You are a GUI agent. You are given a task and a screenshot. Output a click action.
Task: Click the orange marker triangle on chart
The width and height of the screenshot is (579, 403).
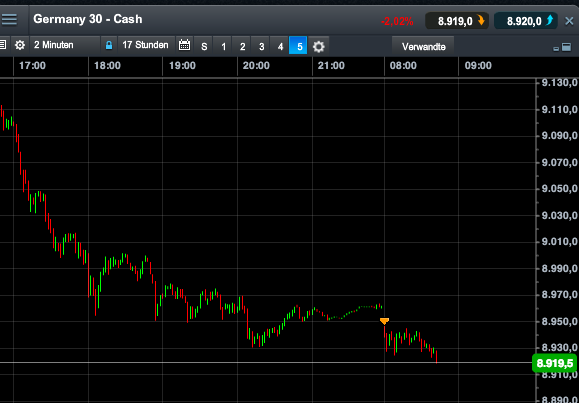coord(384,321)
